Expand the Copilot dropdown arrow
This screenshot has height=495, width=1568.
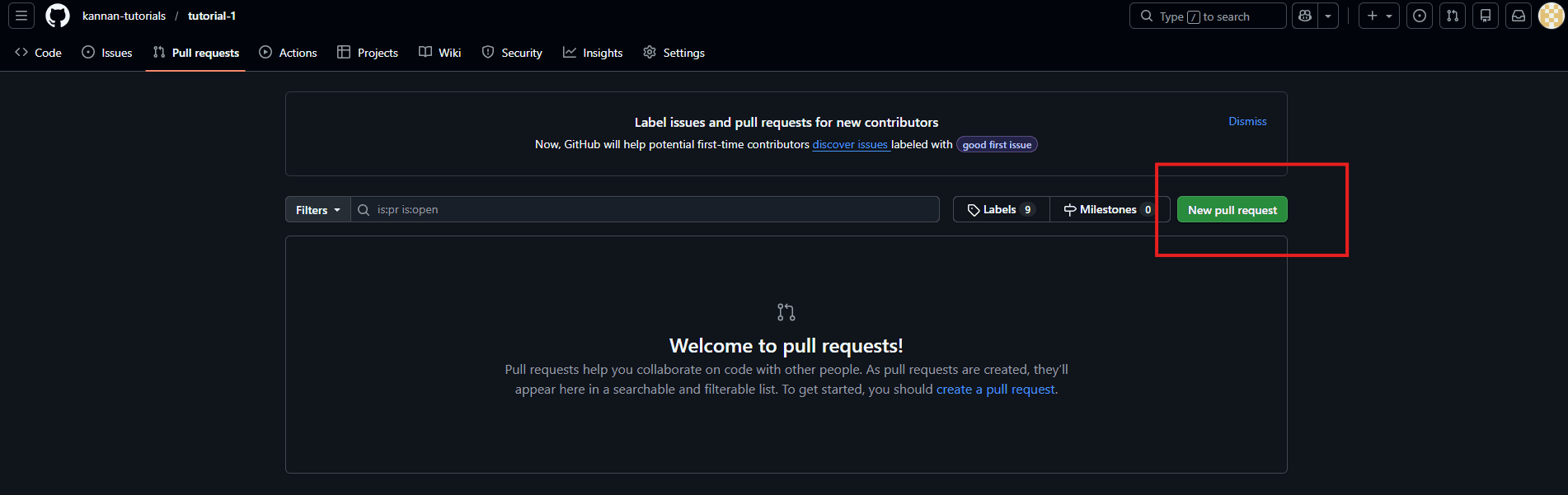[1328, 16]
